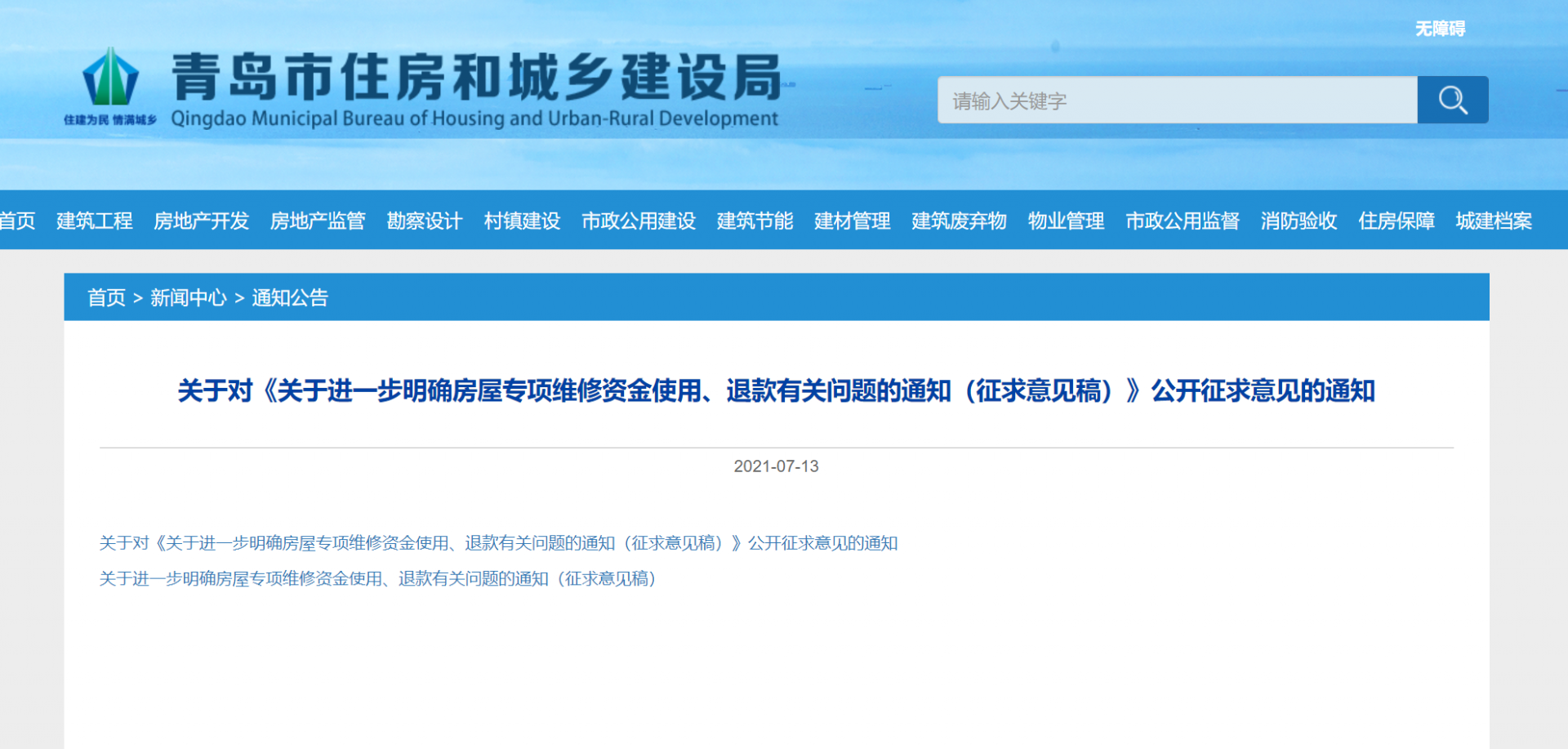Open 通知公告 in the breadcrumb

(290, 297)
